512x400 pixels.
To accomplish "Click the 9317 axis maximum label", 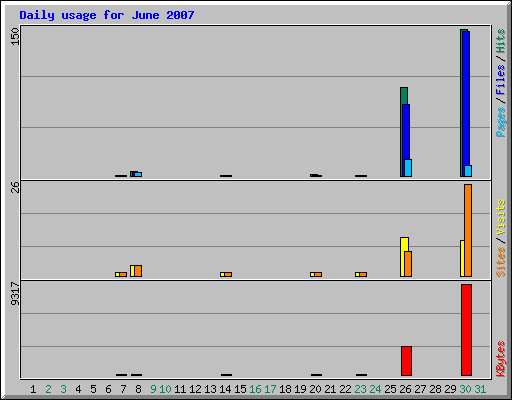I will click(x=15, y=293).
